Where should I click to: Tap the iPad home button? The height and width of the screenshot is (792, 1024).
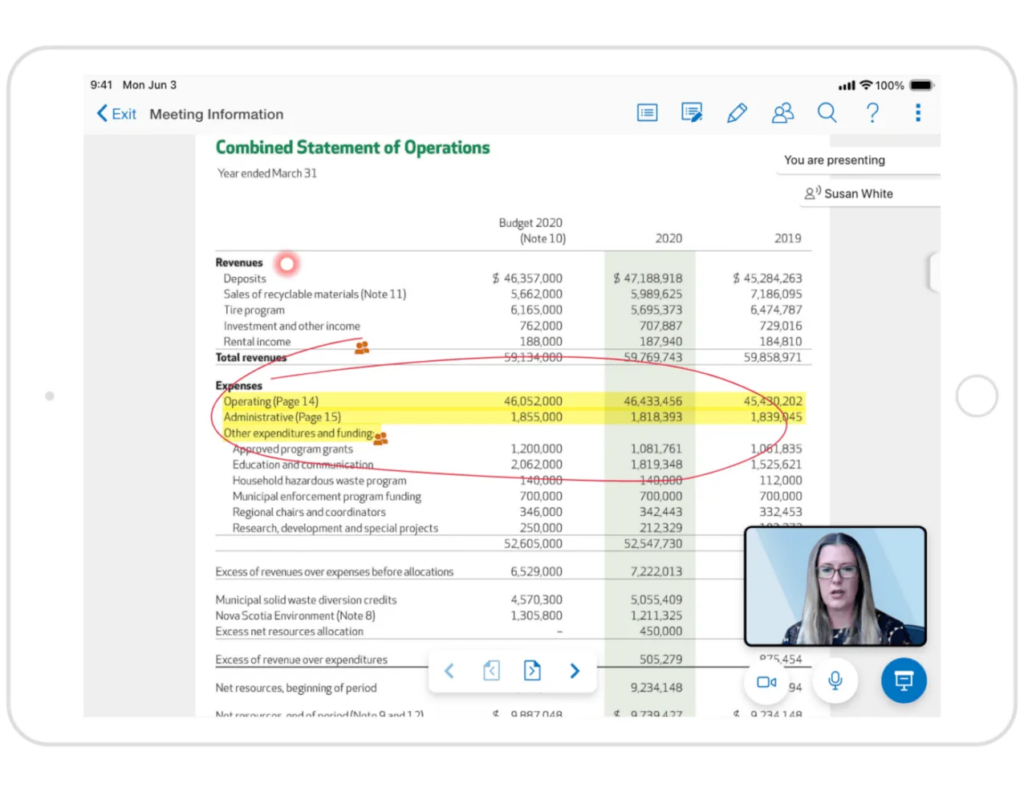976,396
